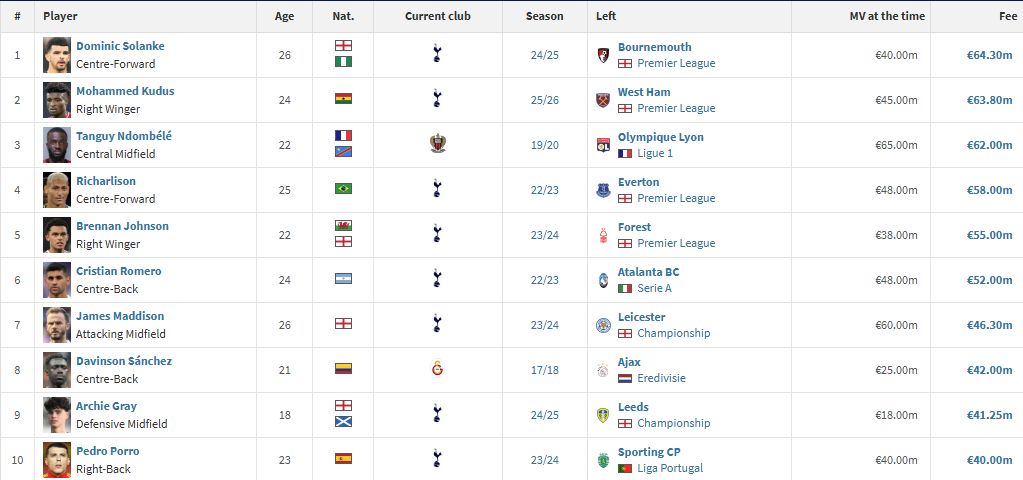Click West Ham club crest icon

pyautogui.click(x=603, y=100)
